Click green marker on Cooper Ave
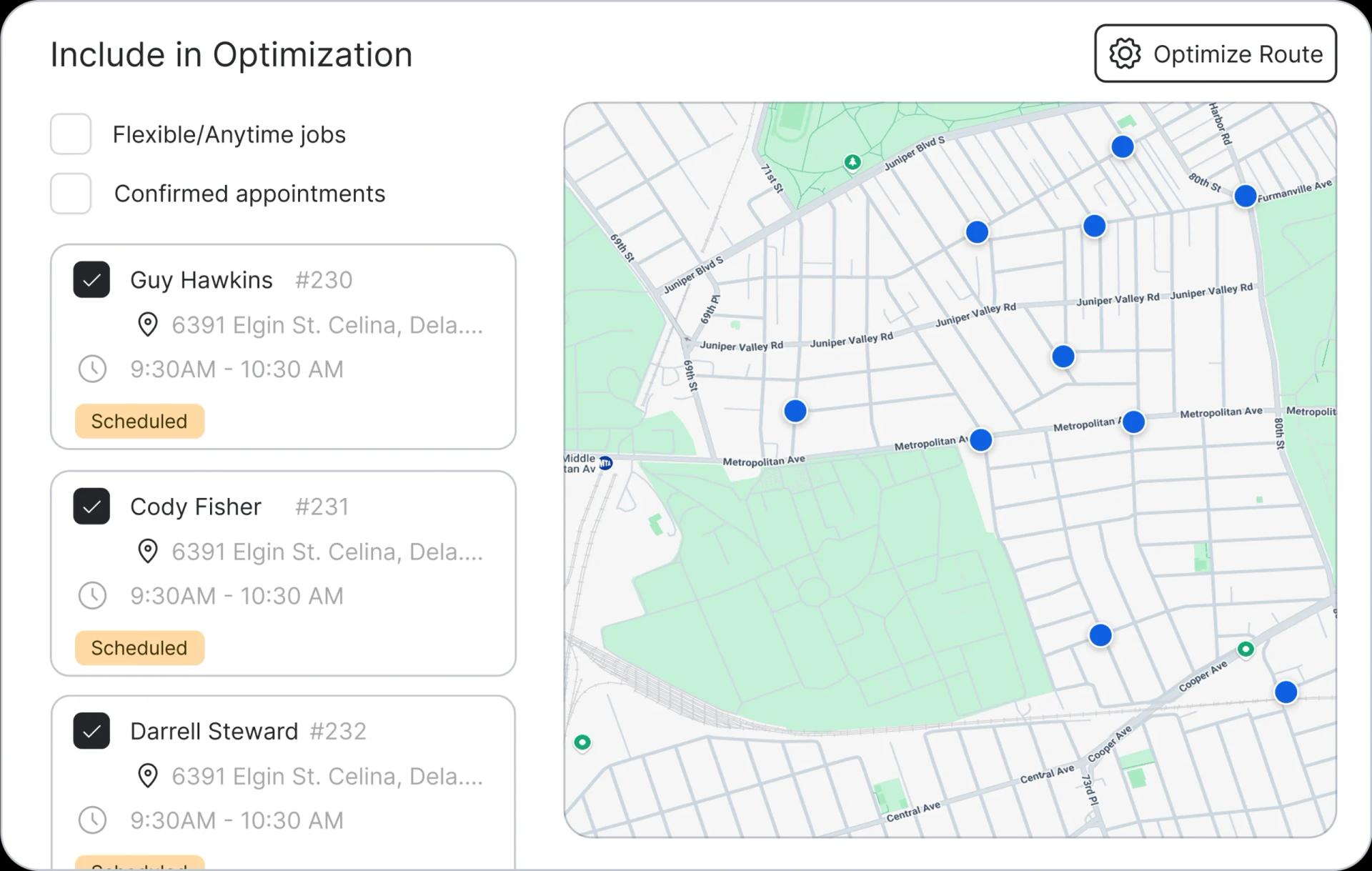This screenshot has height=871, width=1372. coord(1246,649)
